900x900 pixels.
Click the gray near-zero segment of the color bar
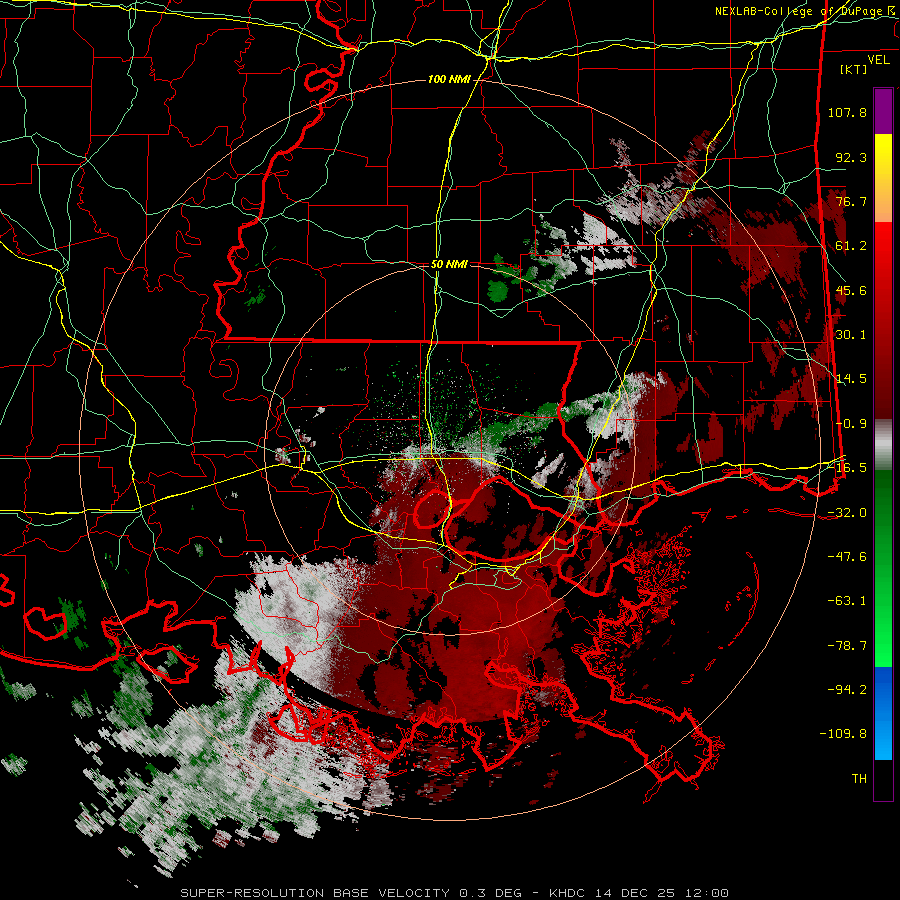[x=883, y=445]
